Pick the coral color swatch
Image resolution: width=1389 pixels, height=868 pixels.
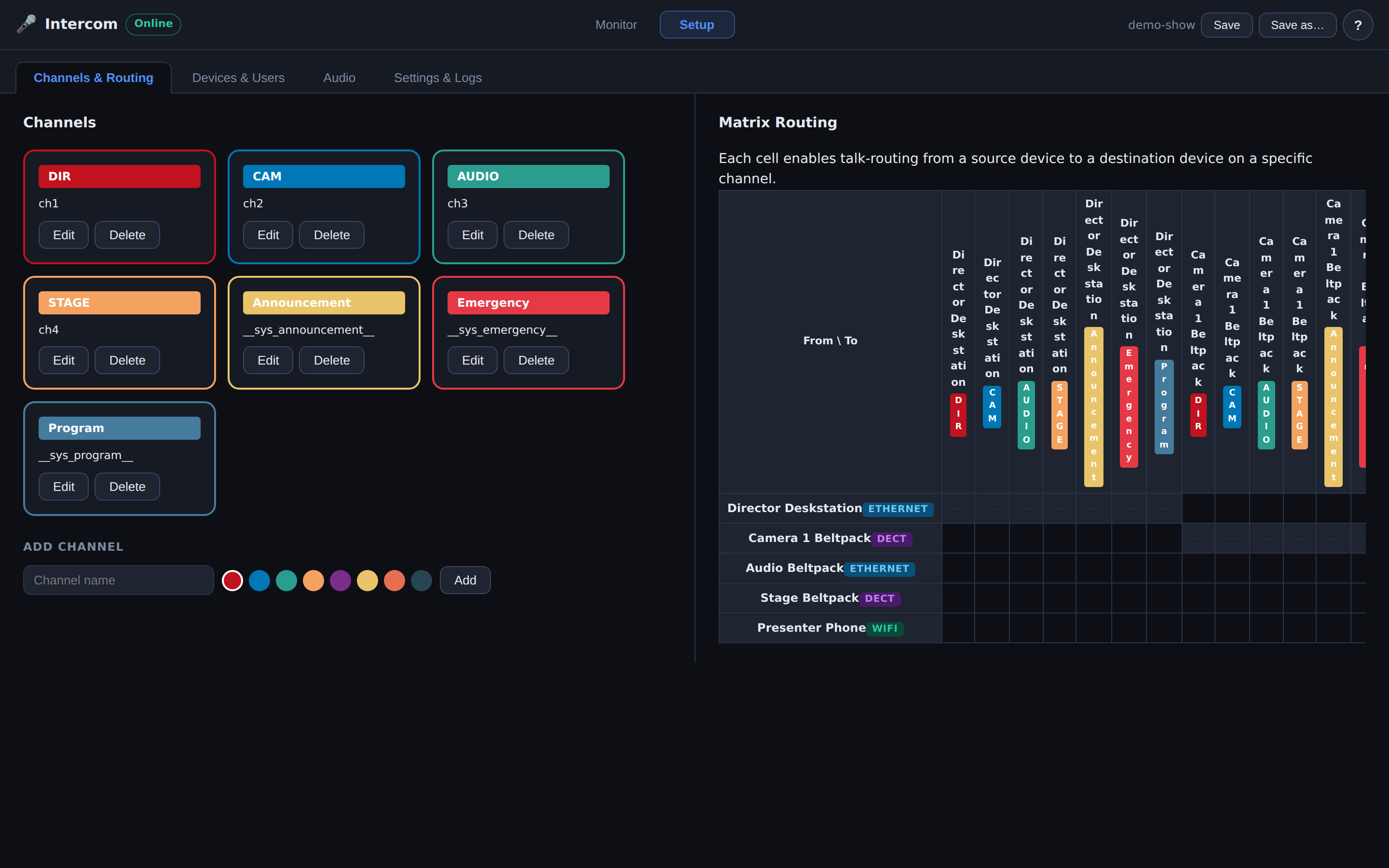(395, 581)
